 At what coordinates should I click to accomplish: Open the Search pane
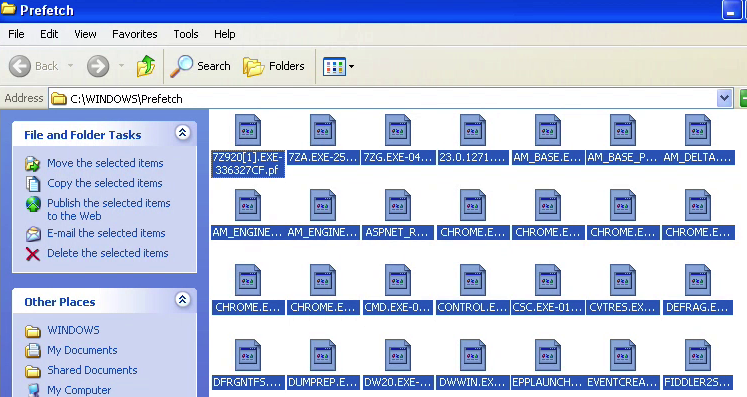point(201,66)
